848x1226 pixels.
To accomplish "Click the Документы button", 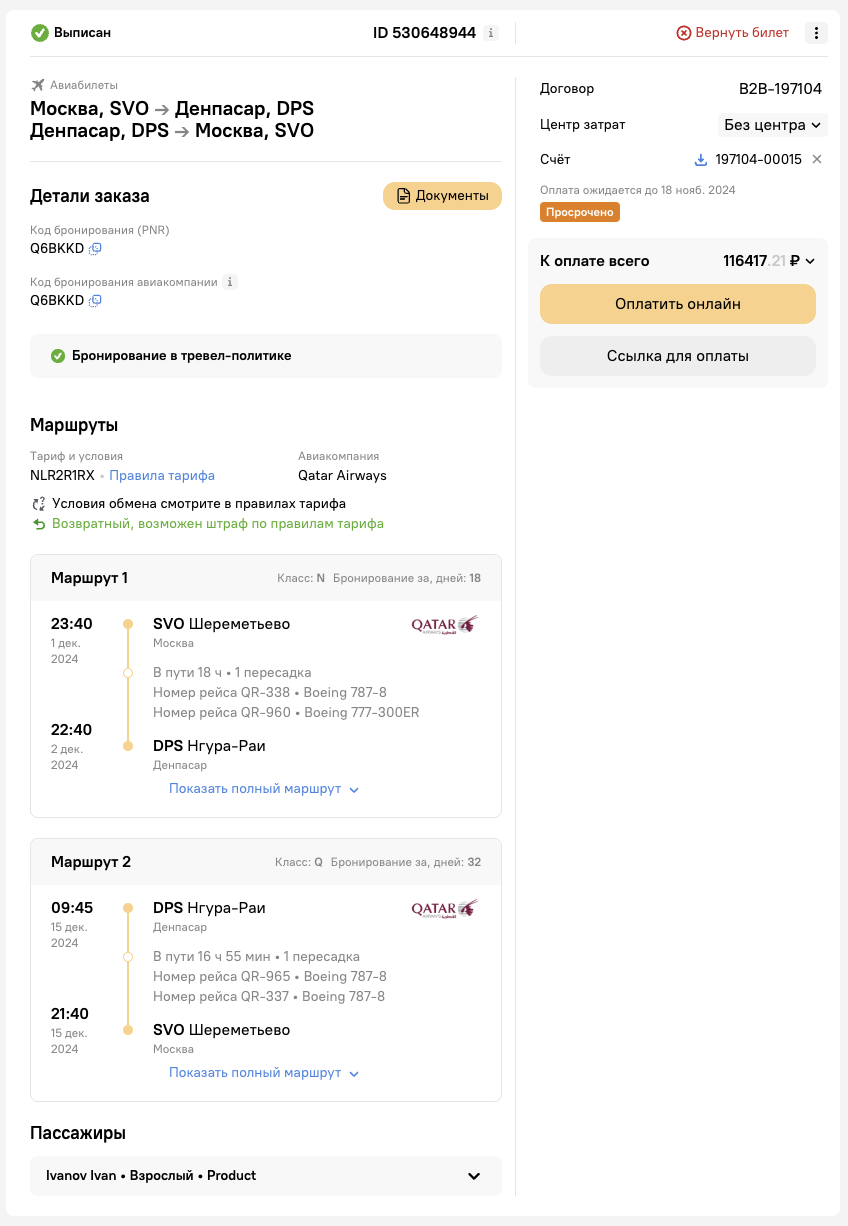I will pos(442,196).
